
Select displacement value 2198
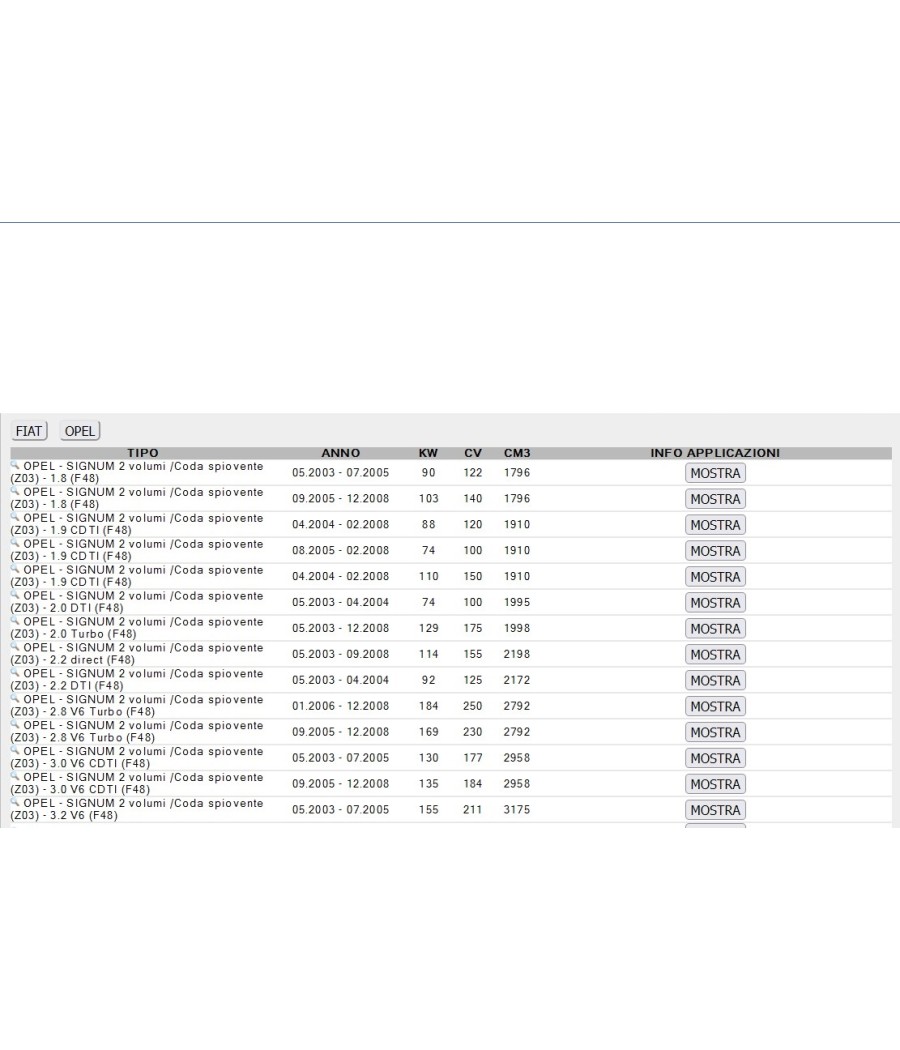(517, 654)
